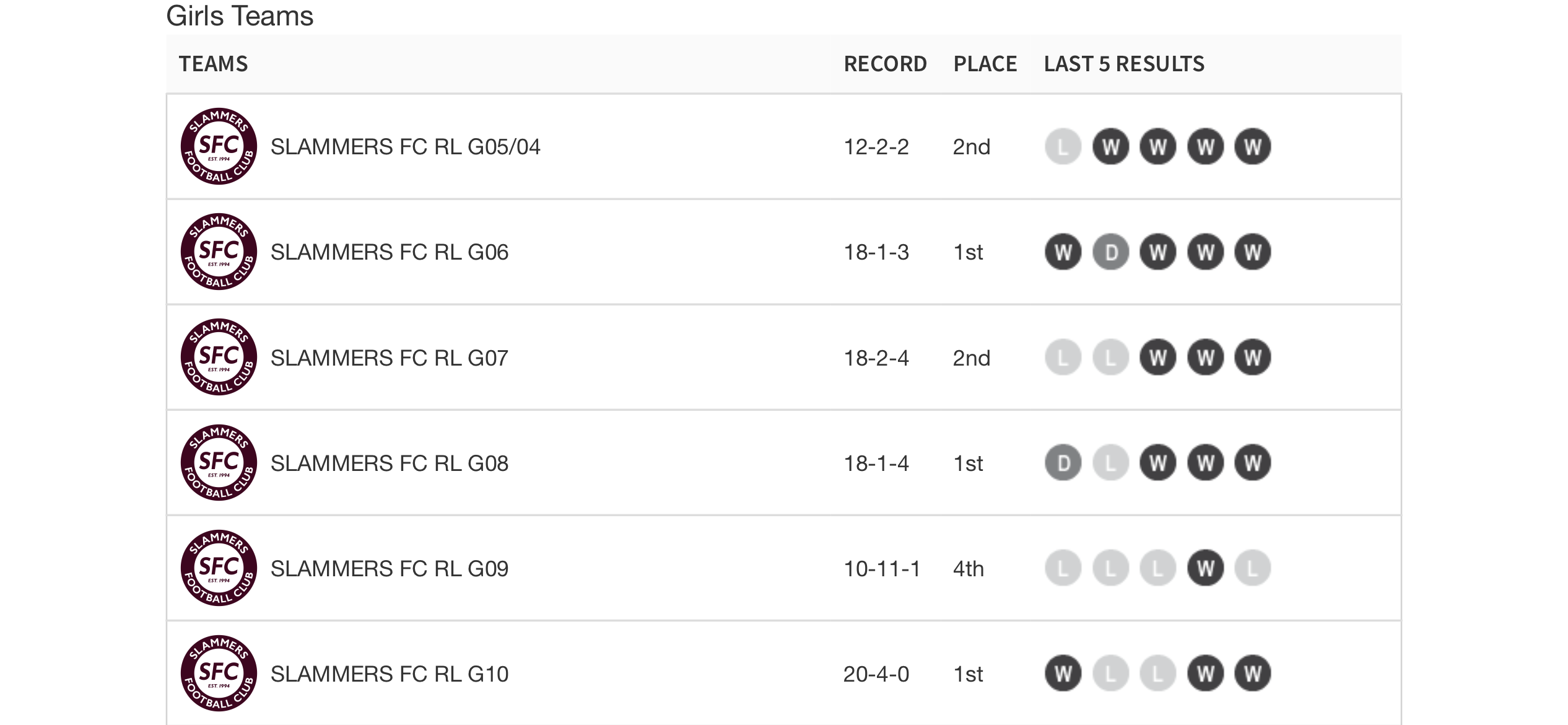Click the loss badge in the G05/04 row

1063,147
